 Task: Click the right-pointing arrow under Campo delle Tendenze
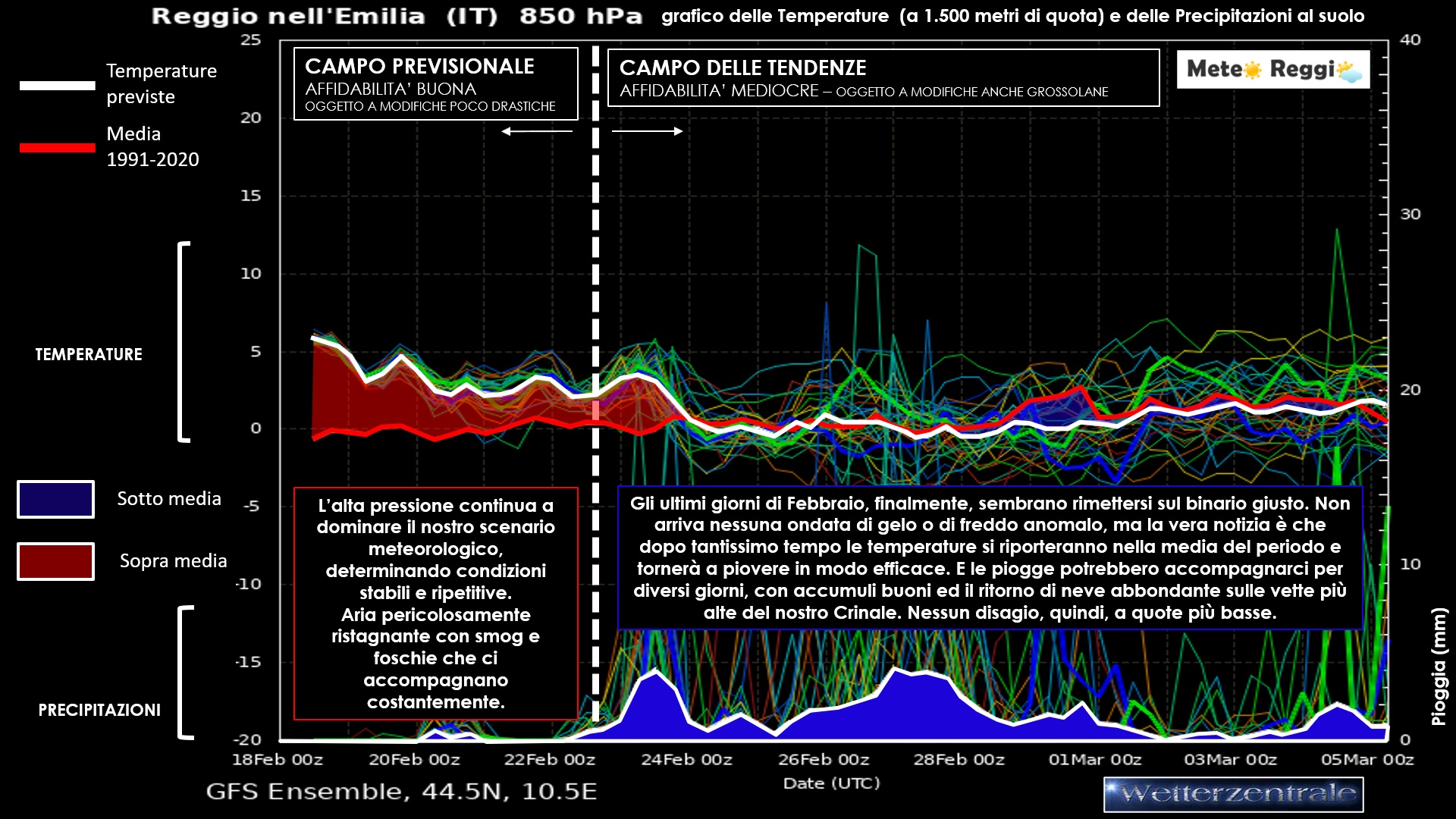click(647, 131)
